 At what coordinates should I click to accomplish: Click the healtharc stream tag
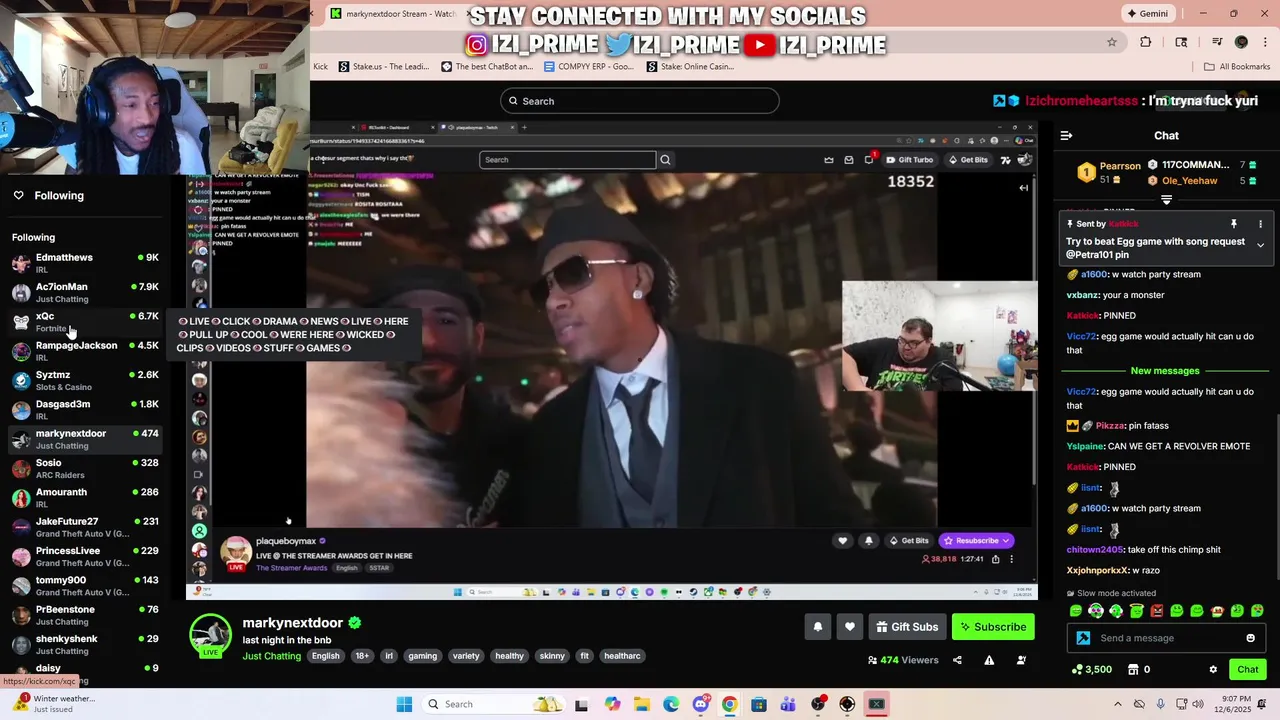coord(622,656)
